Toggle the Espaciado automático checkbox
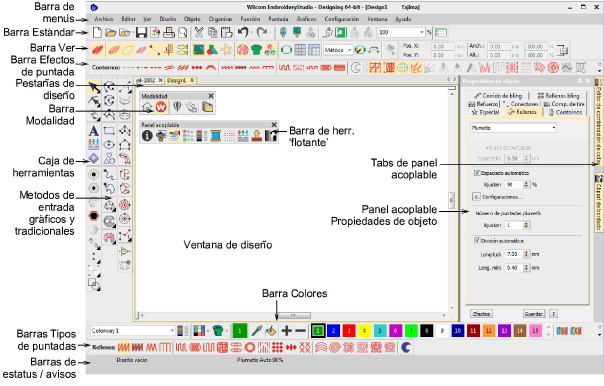This screenshot has width=604, height=386. click(x=477, y=173)
